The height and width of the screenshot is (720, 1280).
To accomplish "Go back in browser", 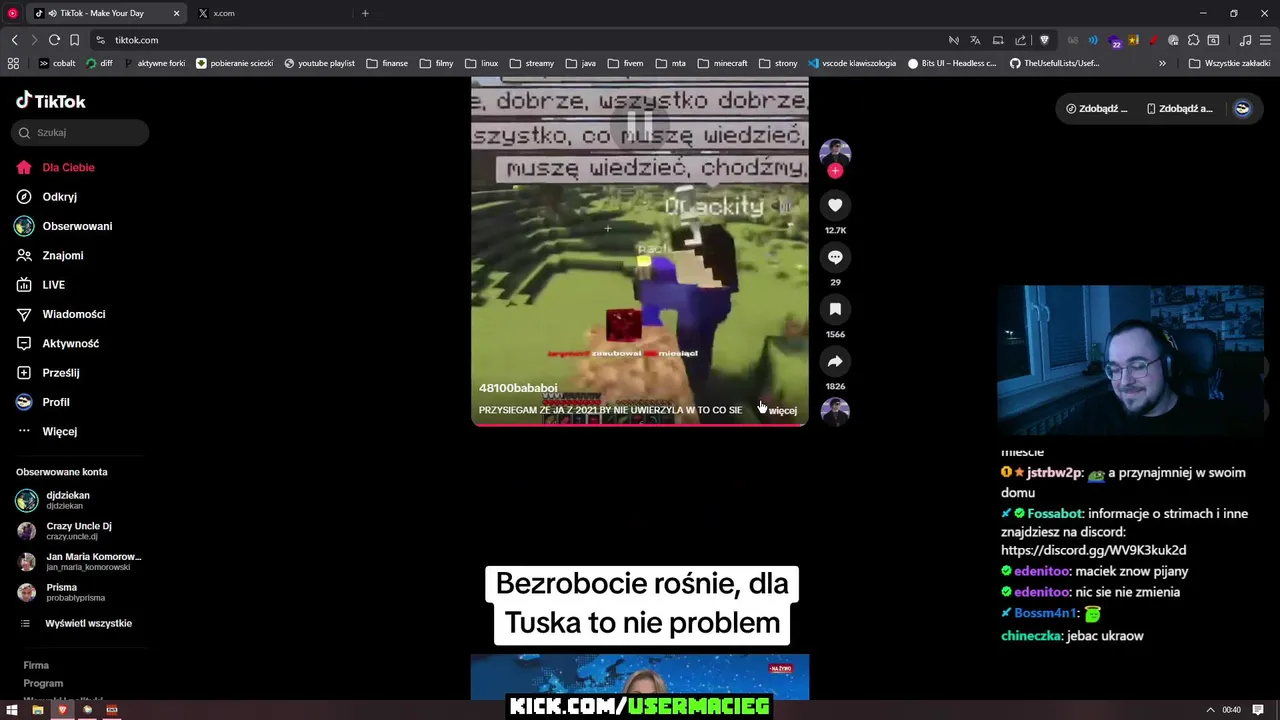I will 14,40.
